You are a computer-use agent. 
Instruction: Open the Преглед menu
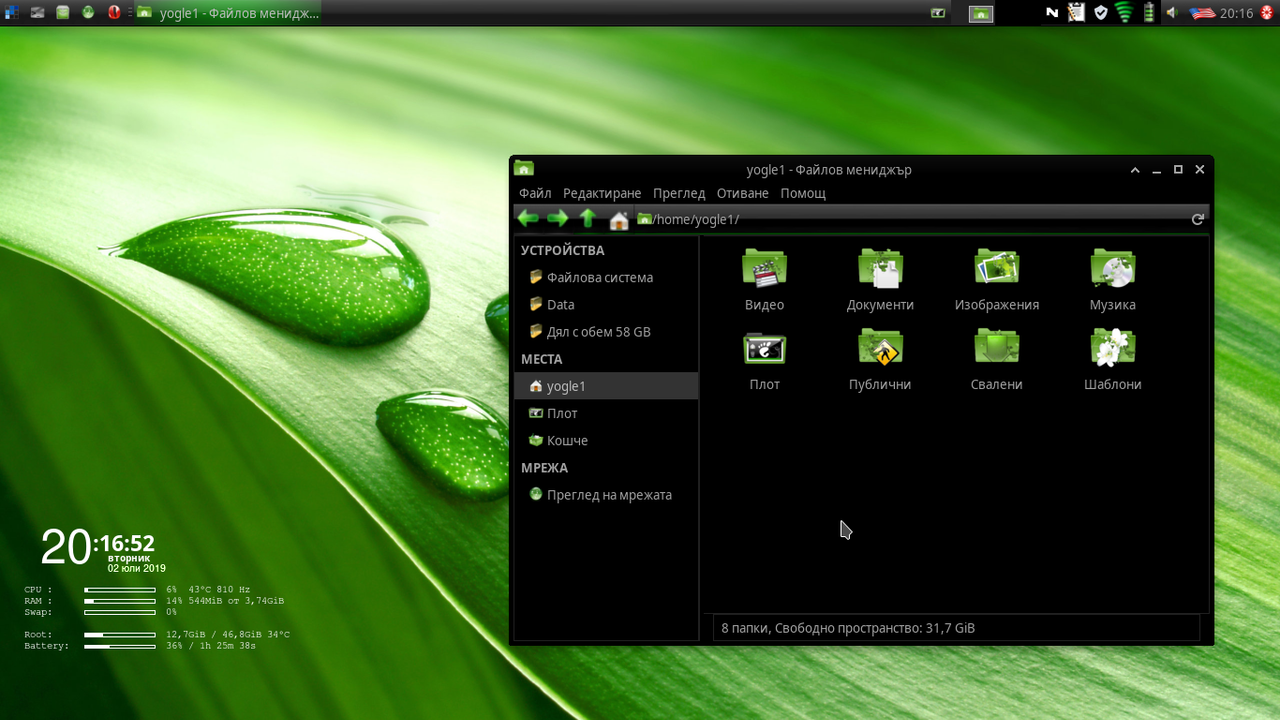[x=679, y=193]
